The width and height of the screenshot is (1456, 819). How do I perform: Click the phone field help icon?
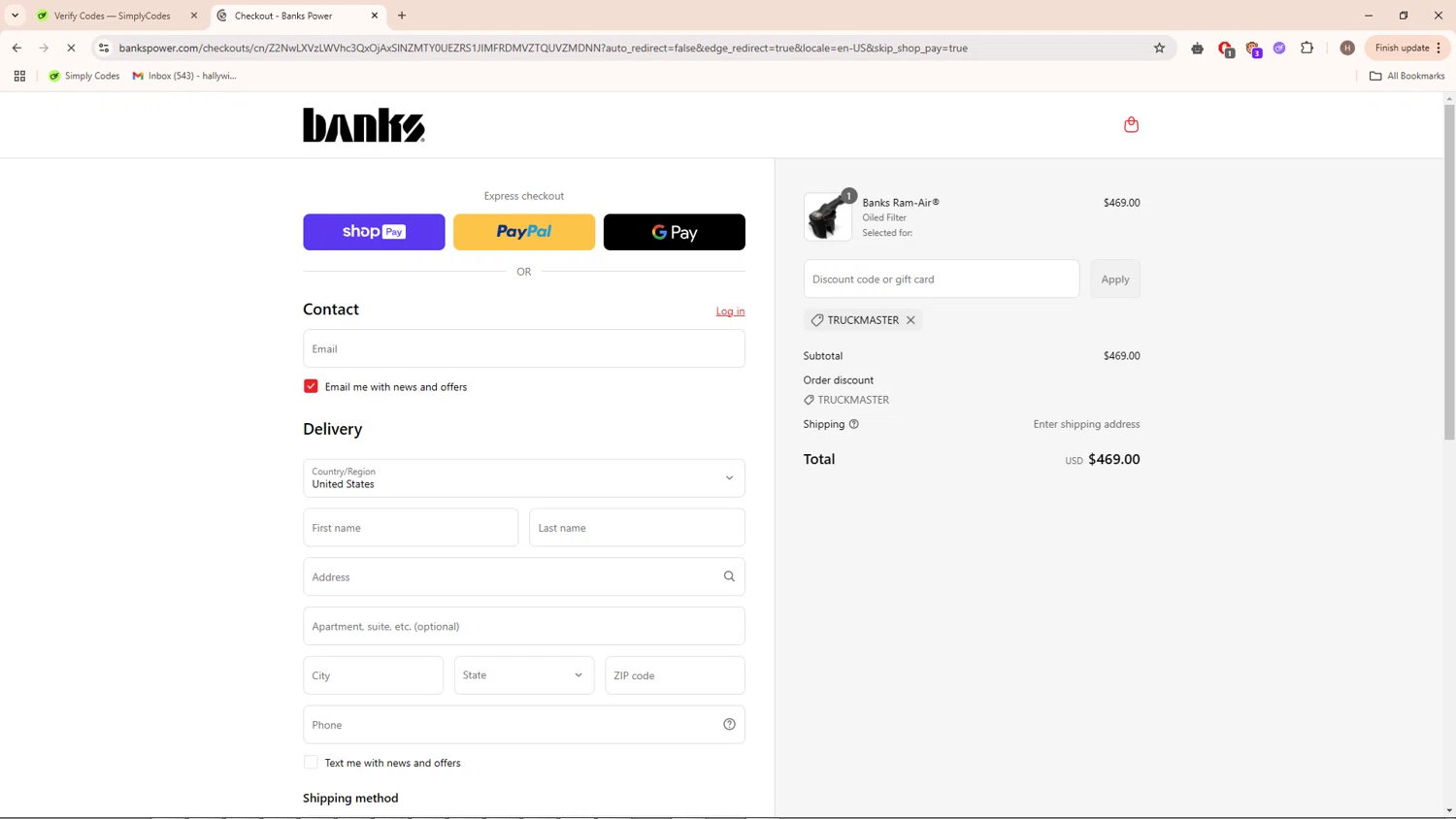click(729, 724)
